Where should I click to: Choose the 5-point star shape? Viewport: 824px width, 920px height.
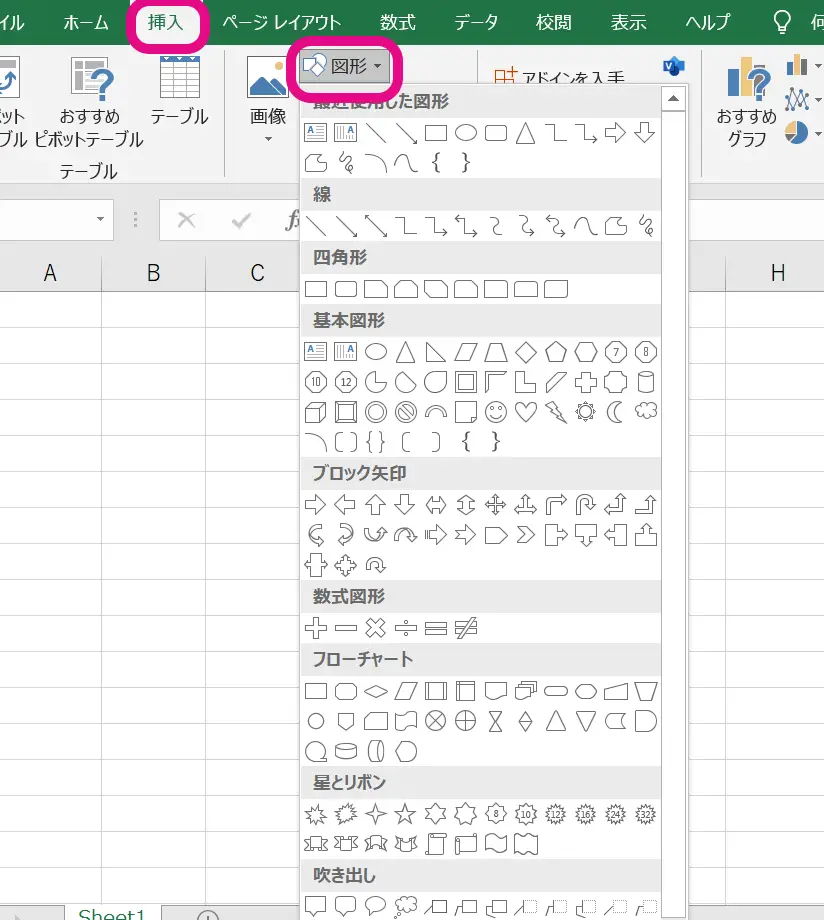(x=405, y=813)
